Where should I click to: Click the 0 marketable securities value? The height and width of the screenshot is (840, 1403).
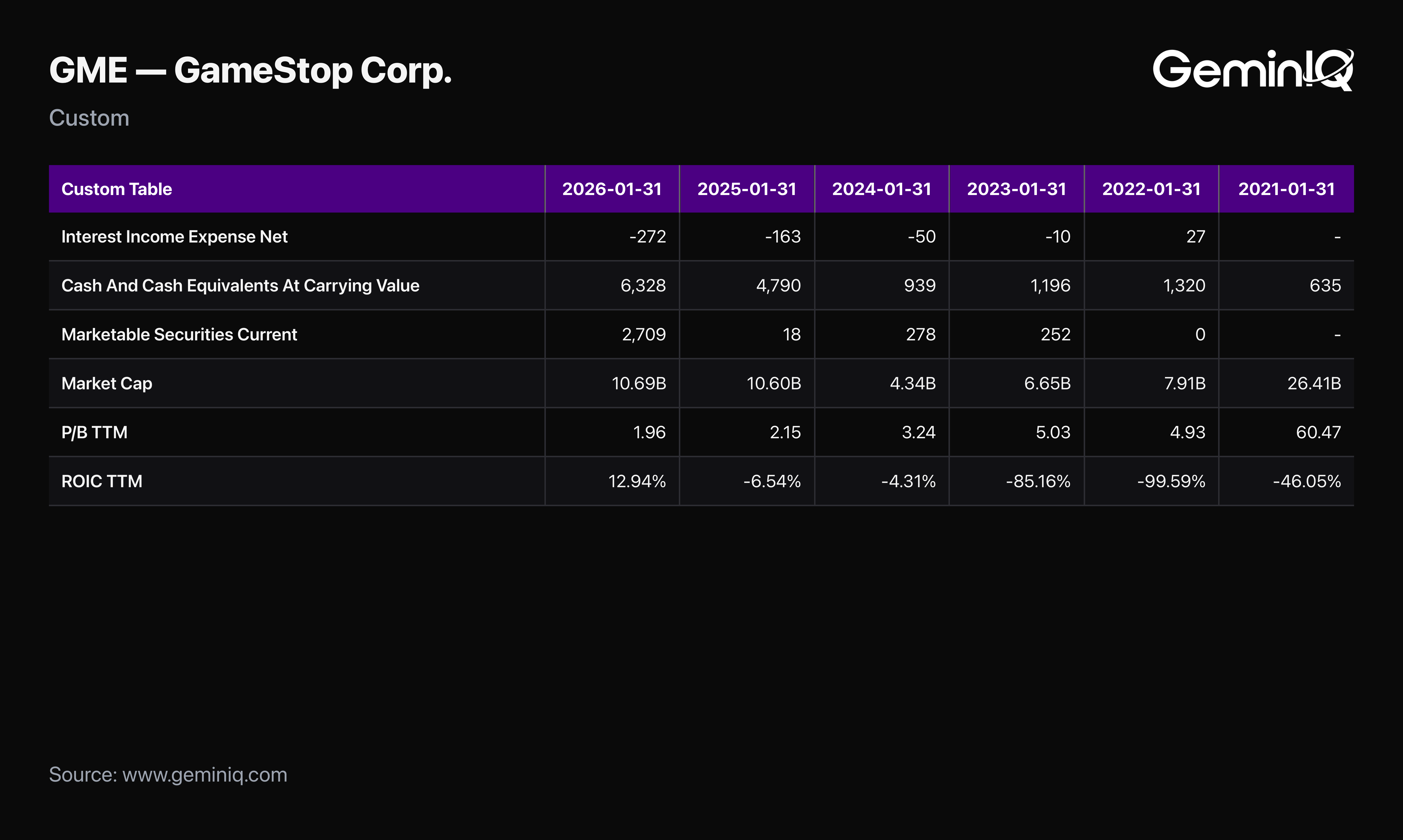tap(1200, 335)
